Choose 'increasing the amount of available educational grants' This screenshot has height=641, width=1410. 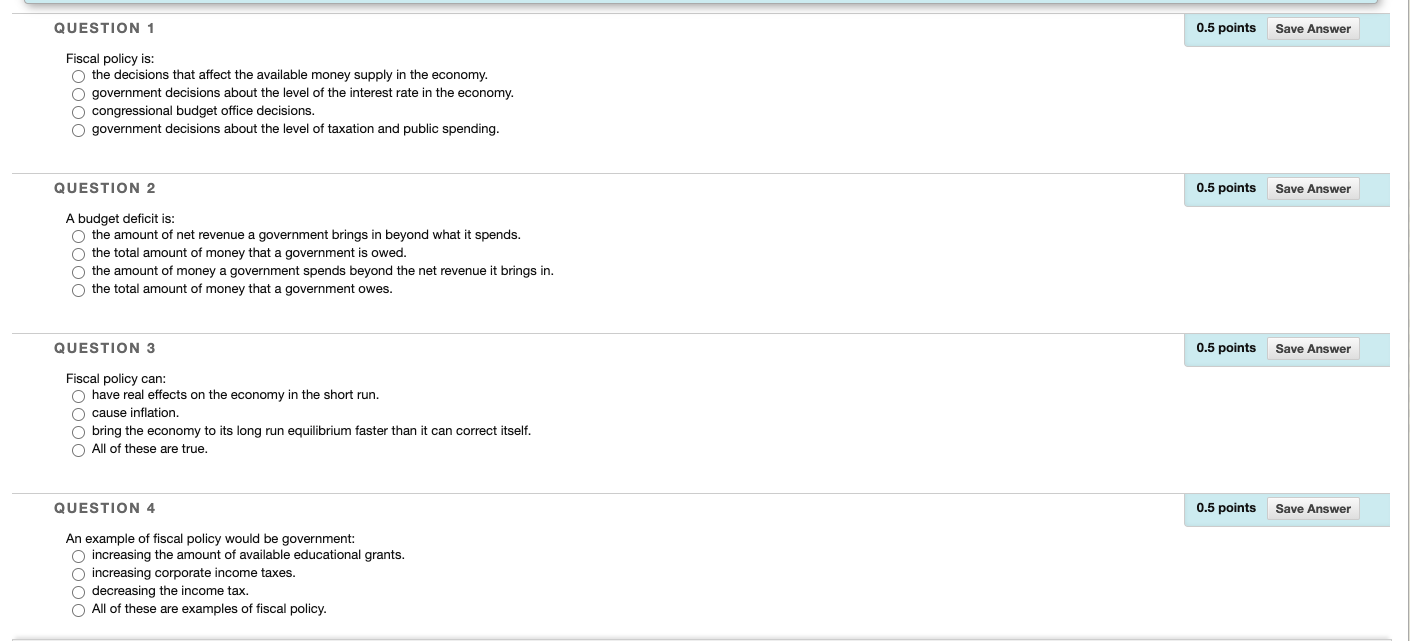pyautogui.click(x=78, y=556)
